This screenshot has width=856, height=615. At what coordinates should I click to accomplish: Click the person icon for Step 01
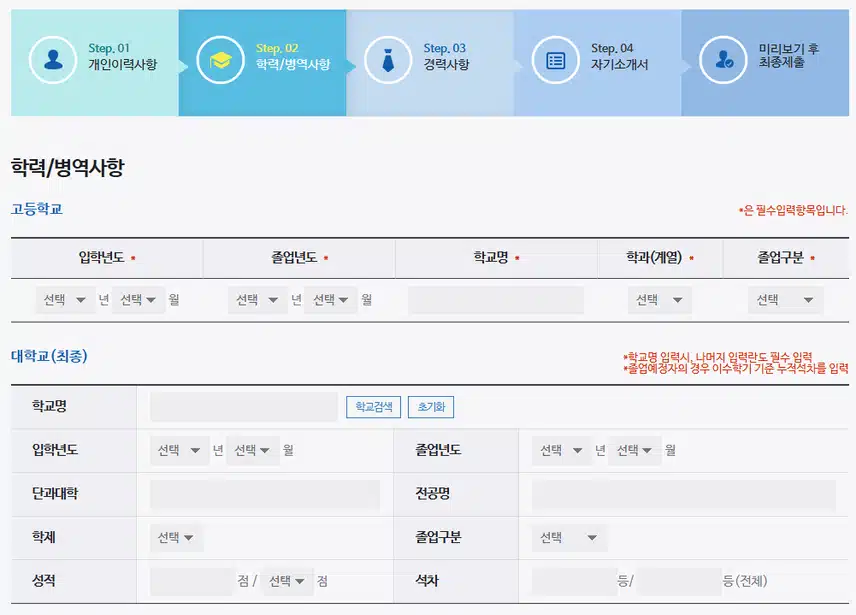point(53,60)
